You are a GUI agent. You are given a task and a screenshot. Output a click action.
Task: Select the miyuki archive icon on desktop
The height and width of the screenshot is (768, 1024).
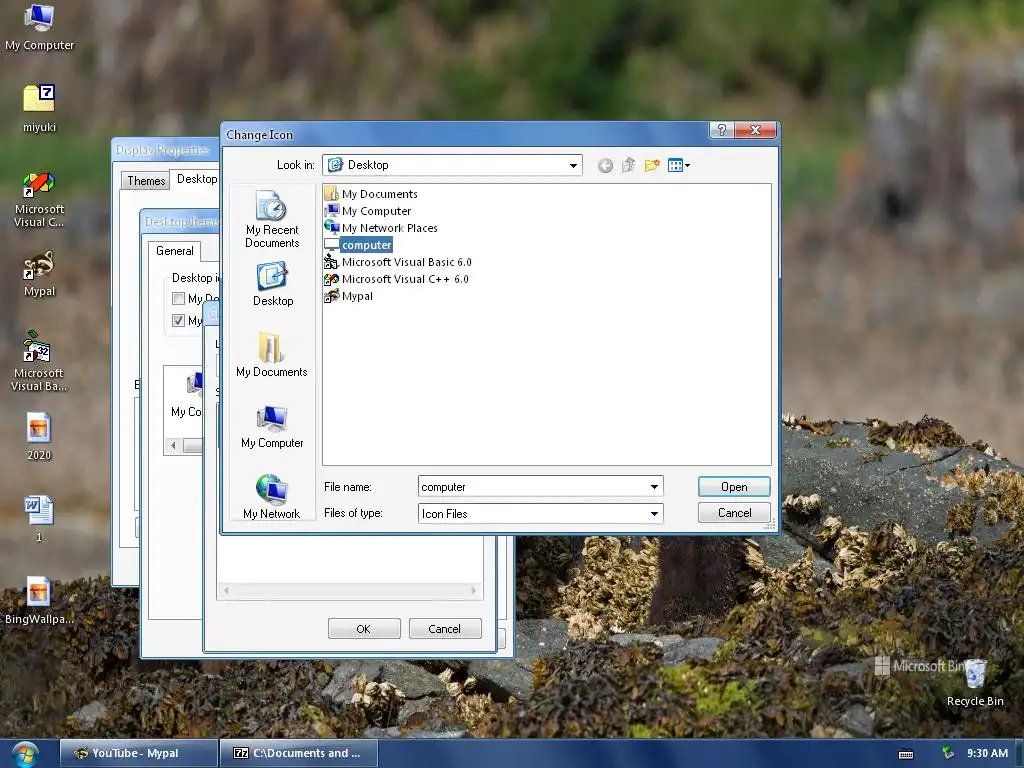(x=39, y=108)
